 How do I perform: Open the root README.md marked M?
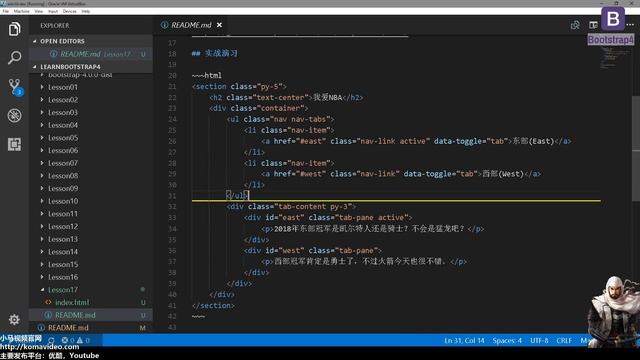click(x=91, y=327)
